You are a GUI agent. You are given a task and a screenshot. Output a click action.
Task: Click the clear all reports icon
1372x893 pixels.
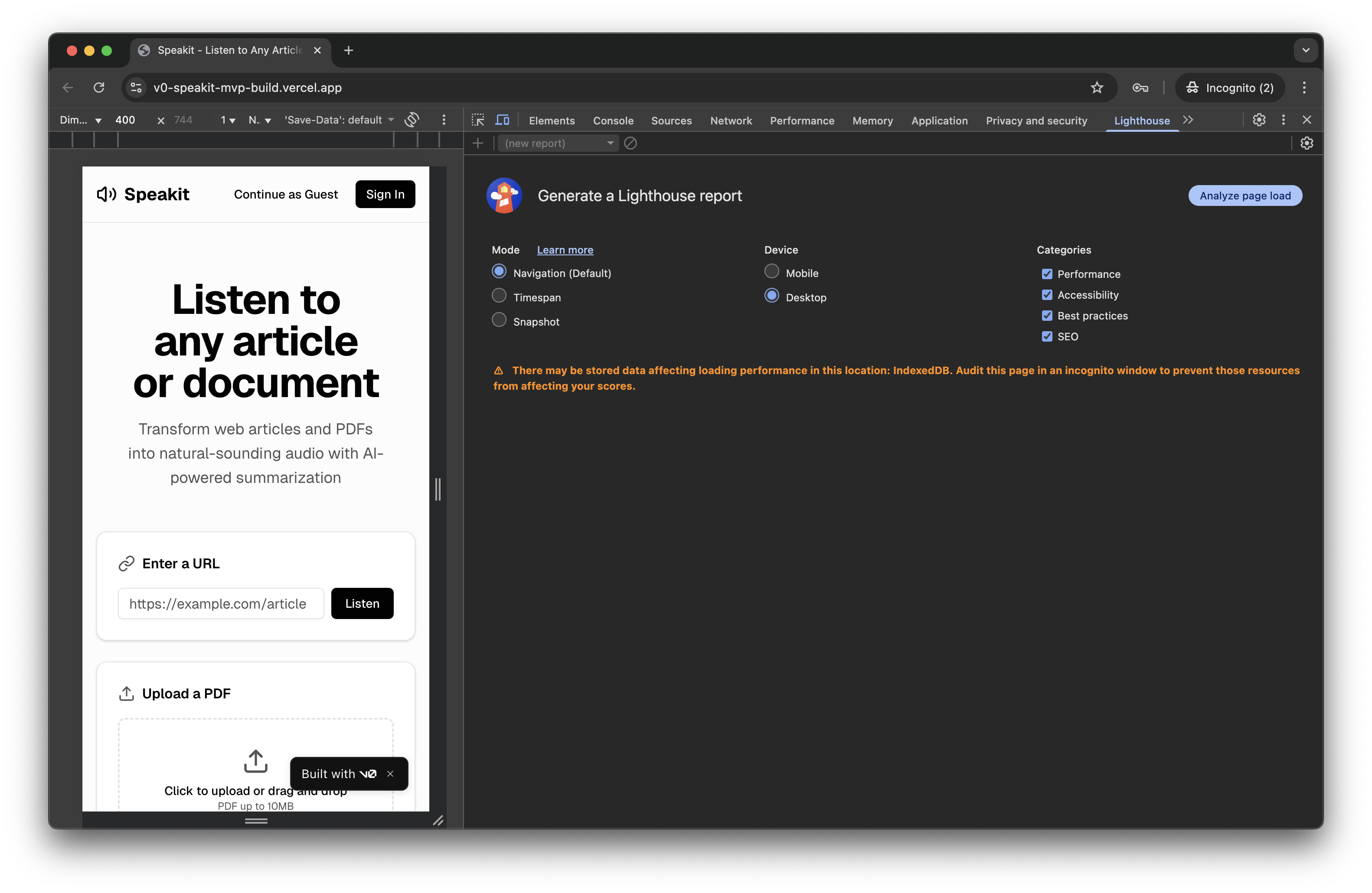tap(630, 143)
